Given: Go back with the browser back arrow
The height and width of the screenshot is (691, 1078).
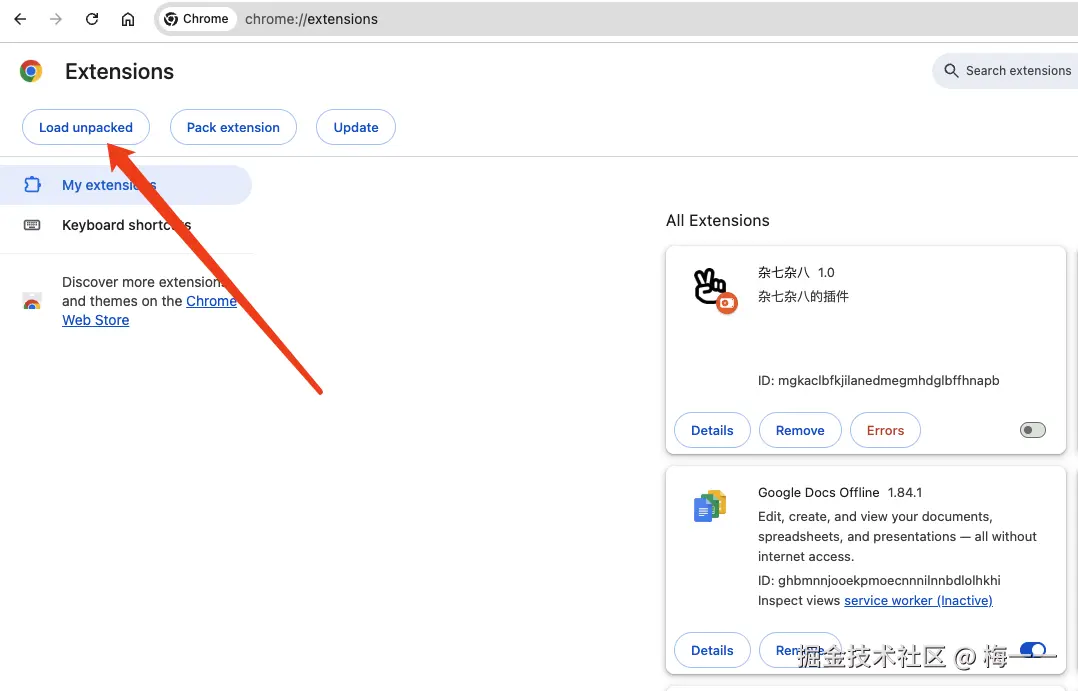Looking at the screenshot, I should [x=20, y=19].
